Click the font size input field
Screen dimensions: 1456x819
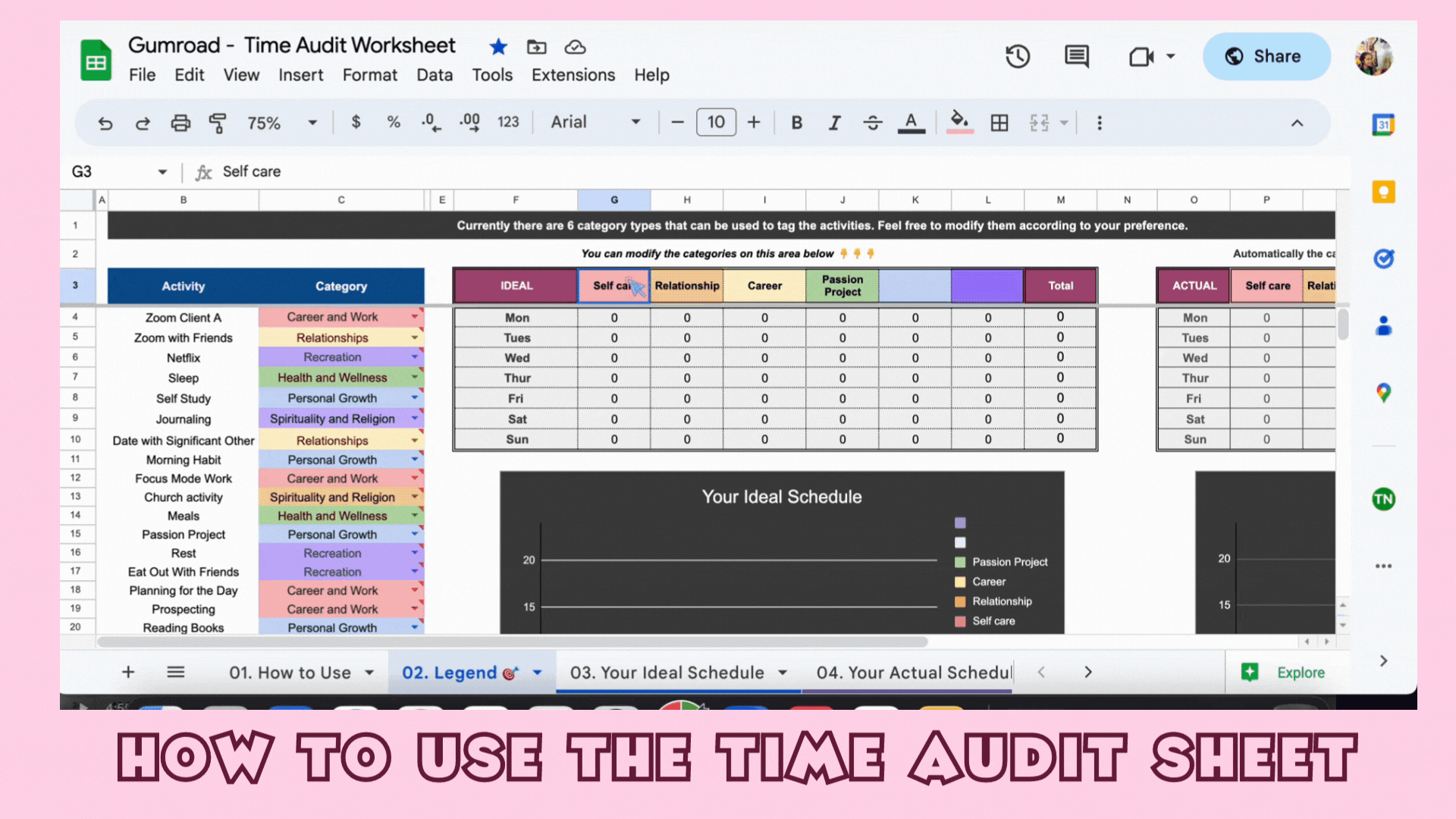[x=716, y=122]
